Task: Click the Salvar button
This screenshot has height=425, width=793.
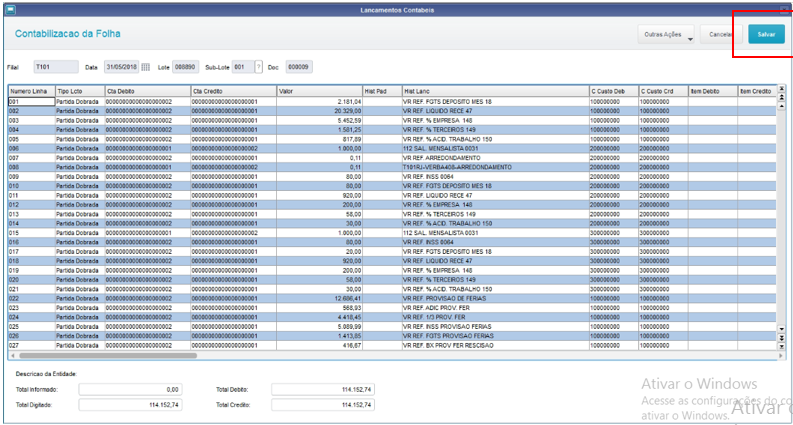Action: 766,34
